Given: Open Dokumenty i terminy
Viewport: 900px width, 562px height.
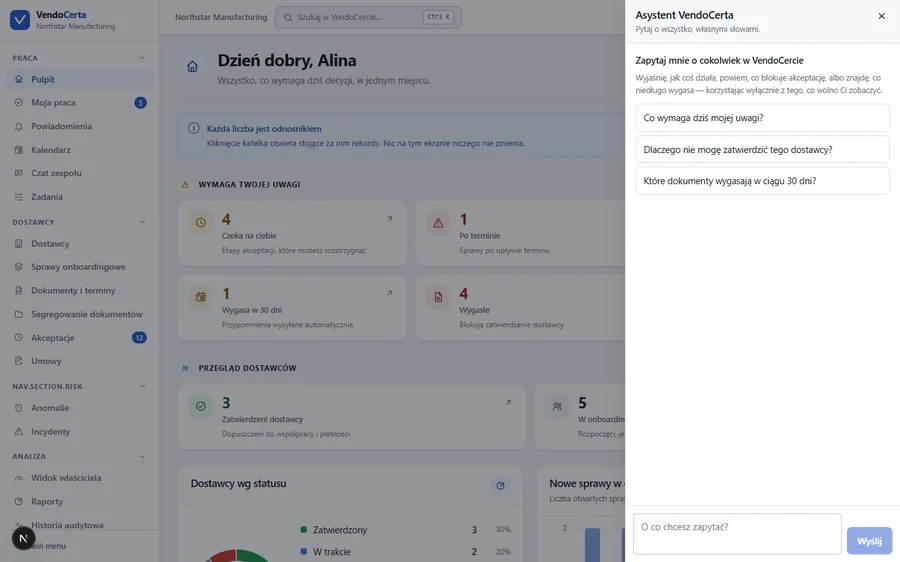Looking at the screenshot, I should pos(80,290).
